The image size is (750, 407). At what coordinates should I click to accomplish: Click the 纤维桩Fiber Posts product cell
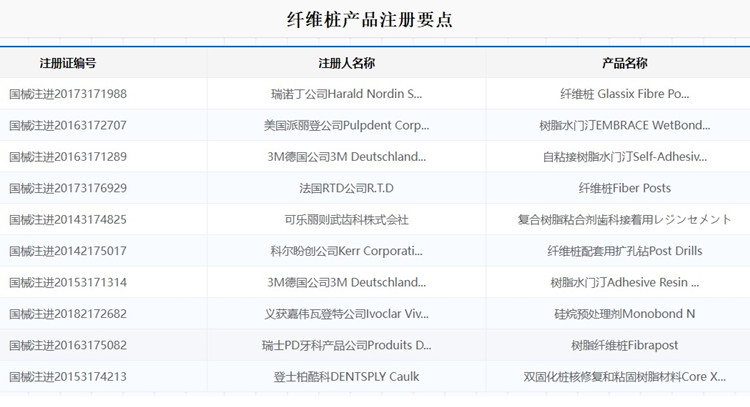coord(624,188)
